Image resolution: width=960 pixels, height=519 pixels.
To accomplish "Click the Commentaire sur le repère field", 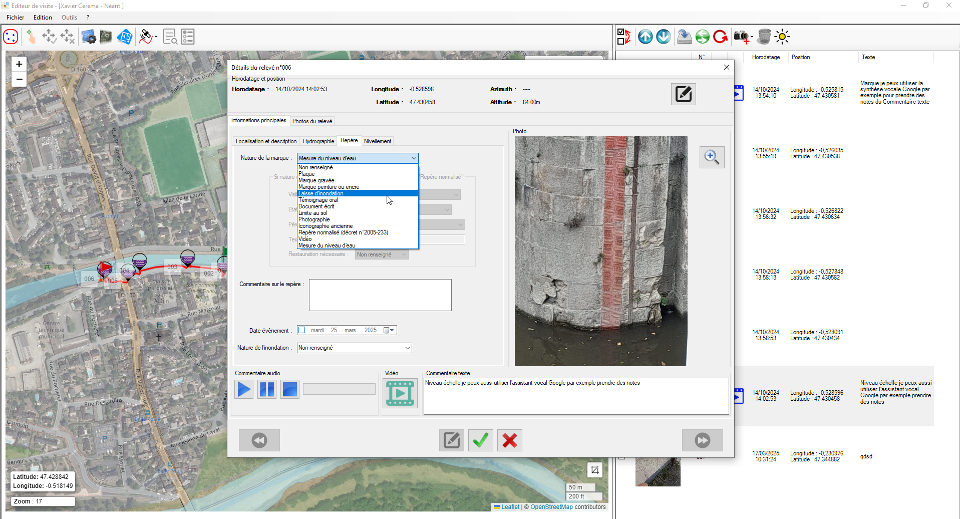I will click(x=380, y=295).
